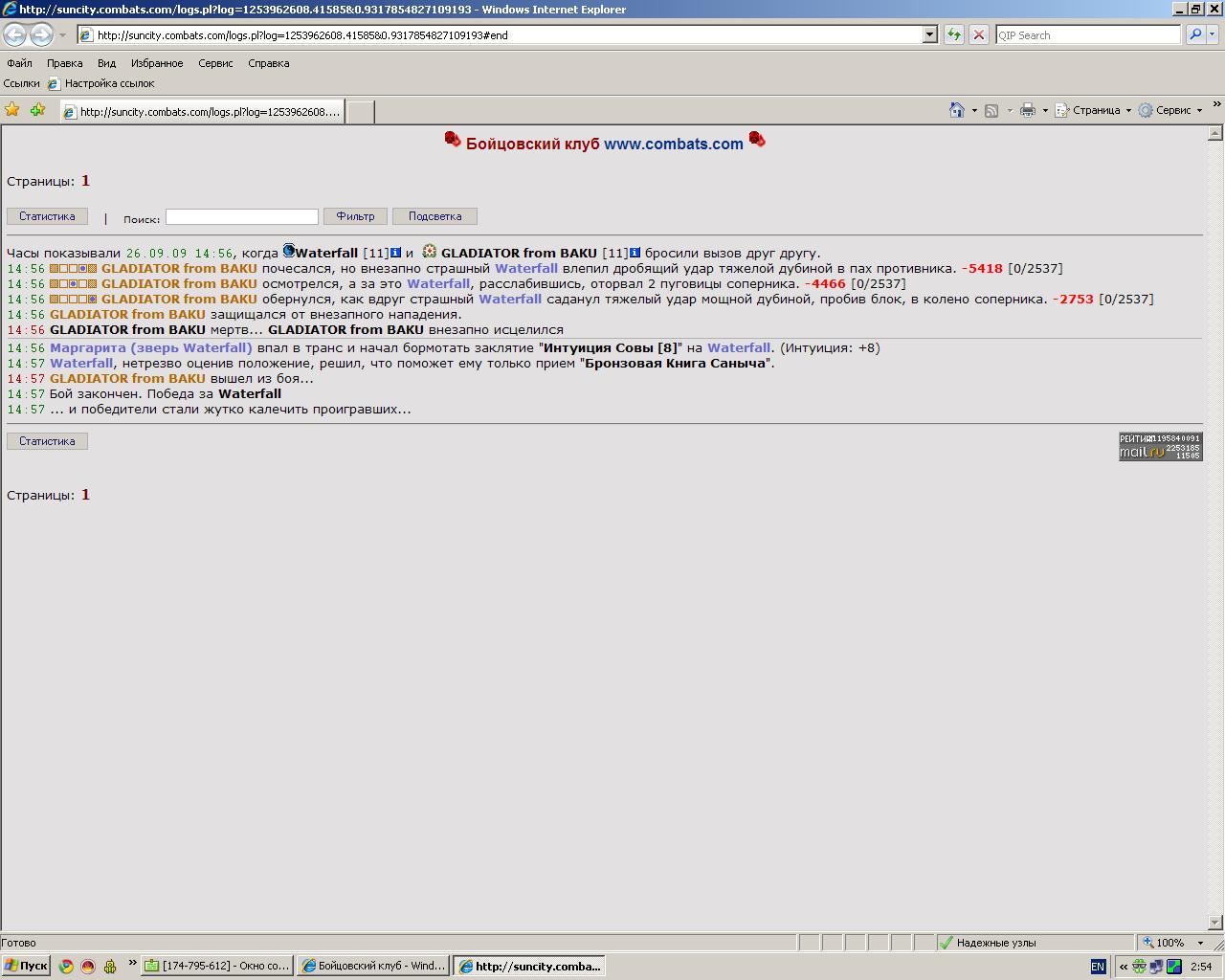
Task: Expand the command bar overflow chevron
Action: [x=1216, y=104]
